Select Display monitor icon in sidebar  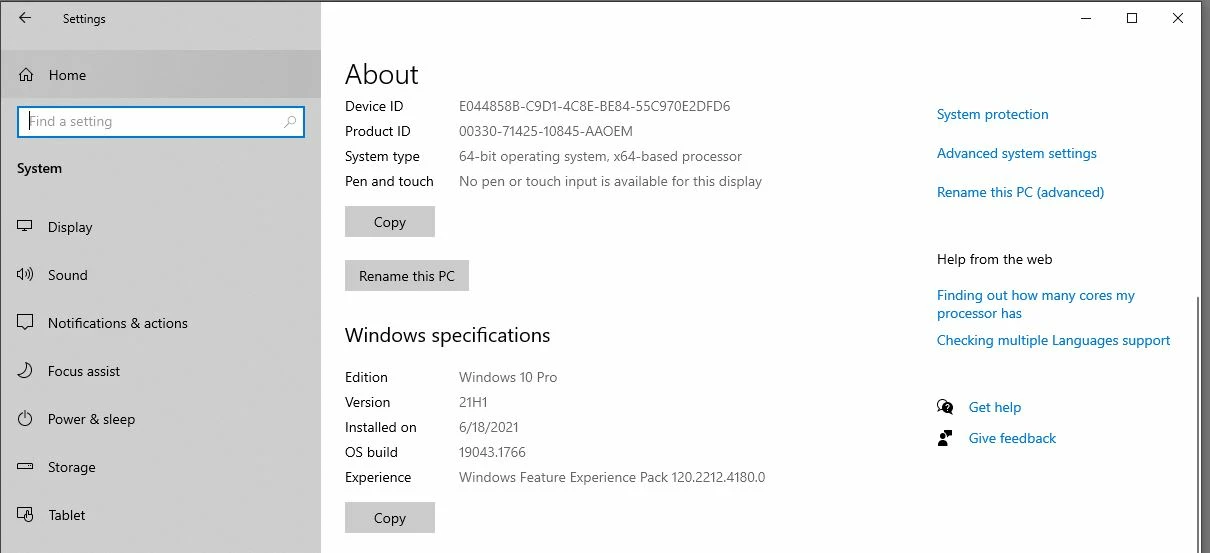pyautogui.click(x=26, y=227)
